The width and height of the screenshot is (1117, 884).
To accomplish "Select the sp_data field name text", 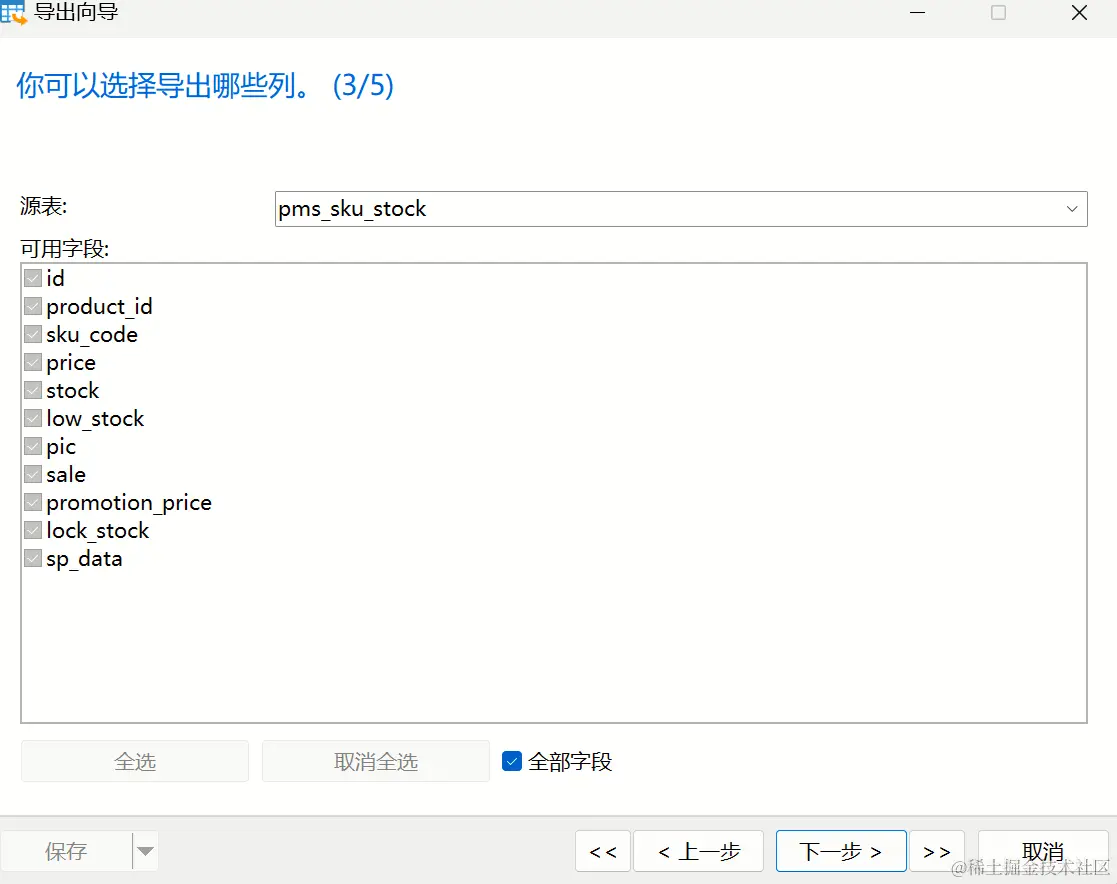I will tap(84, 559).
